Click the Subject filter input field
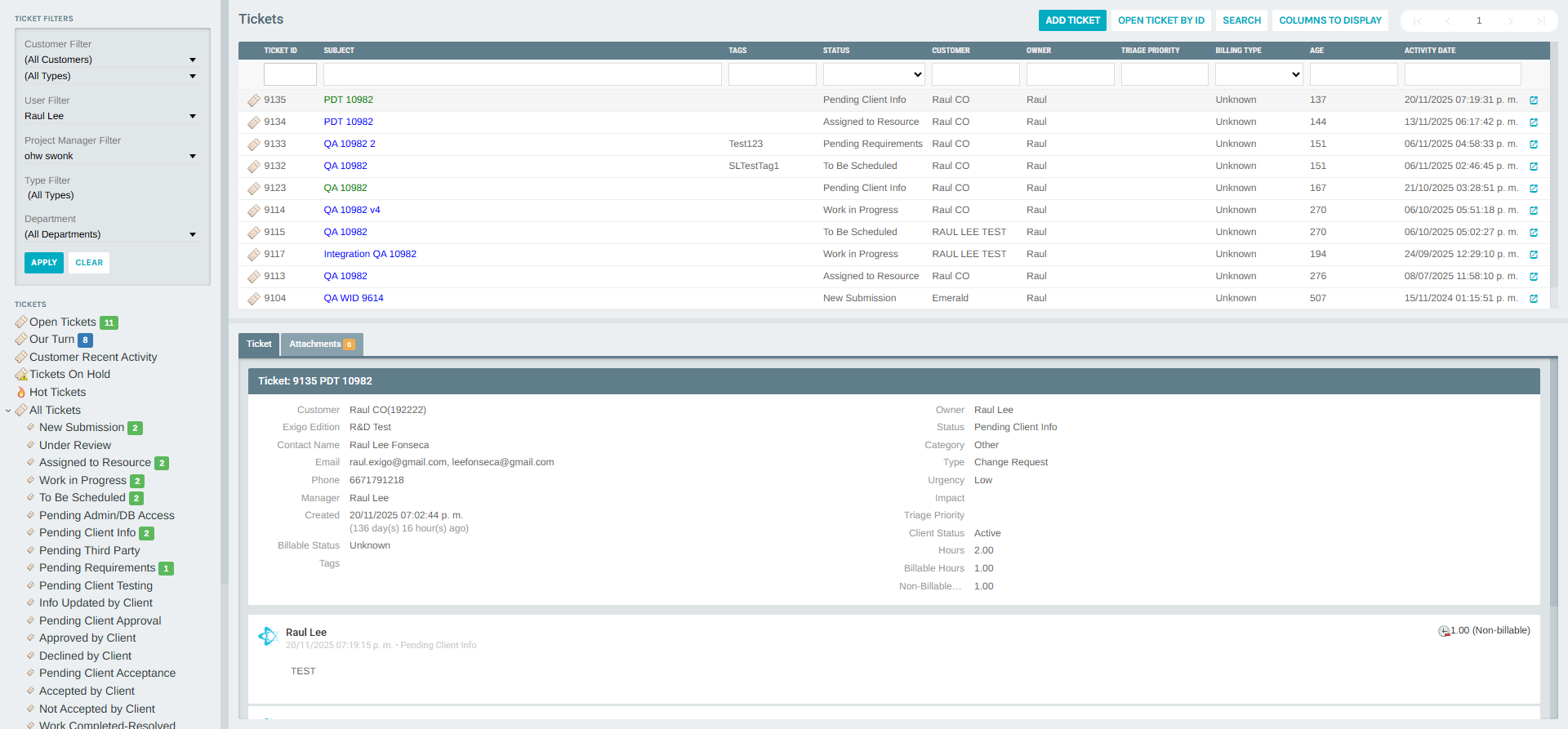Screen dimensions: 1568x729 tap(523, 74)
